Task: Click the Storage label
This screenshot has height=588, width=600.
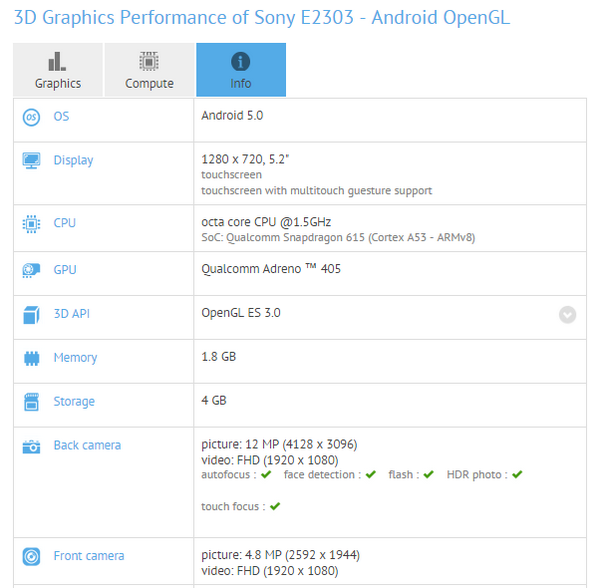Action: (74, 402)
